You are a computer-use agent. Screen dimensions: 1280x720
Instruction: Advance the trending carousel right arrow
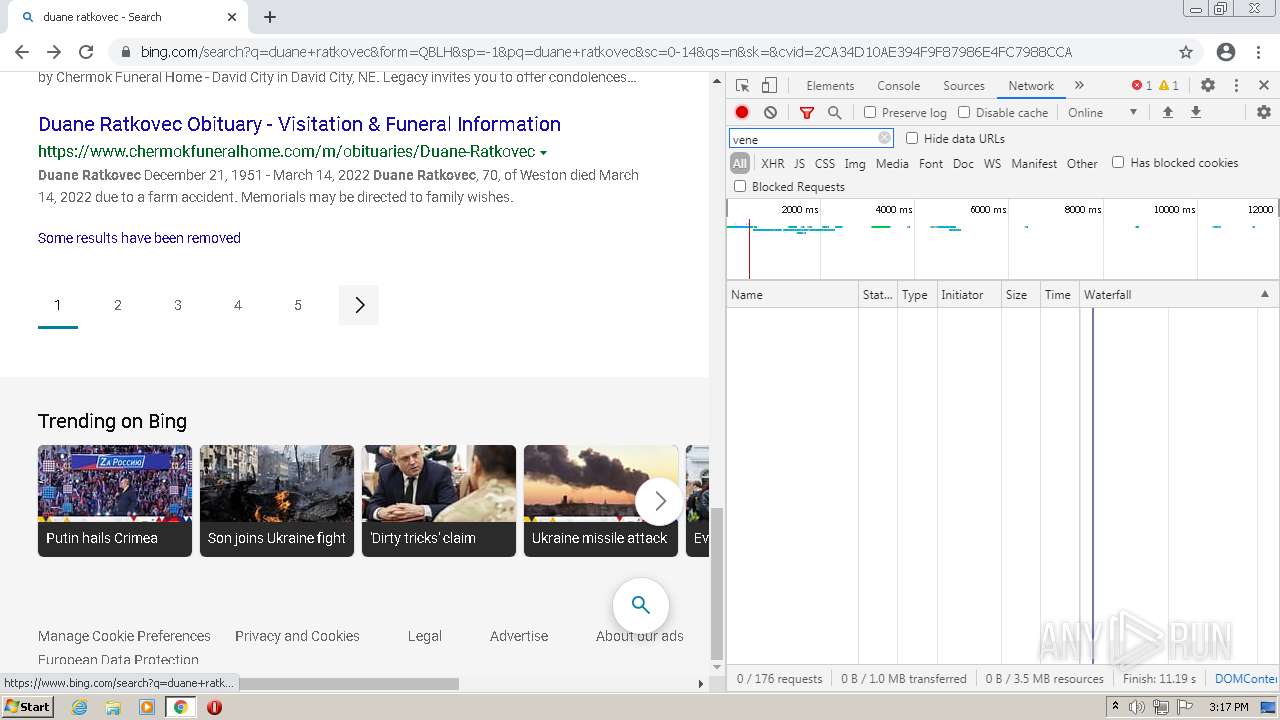659,501
